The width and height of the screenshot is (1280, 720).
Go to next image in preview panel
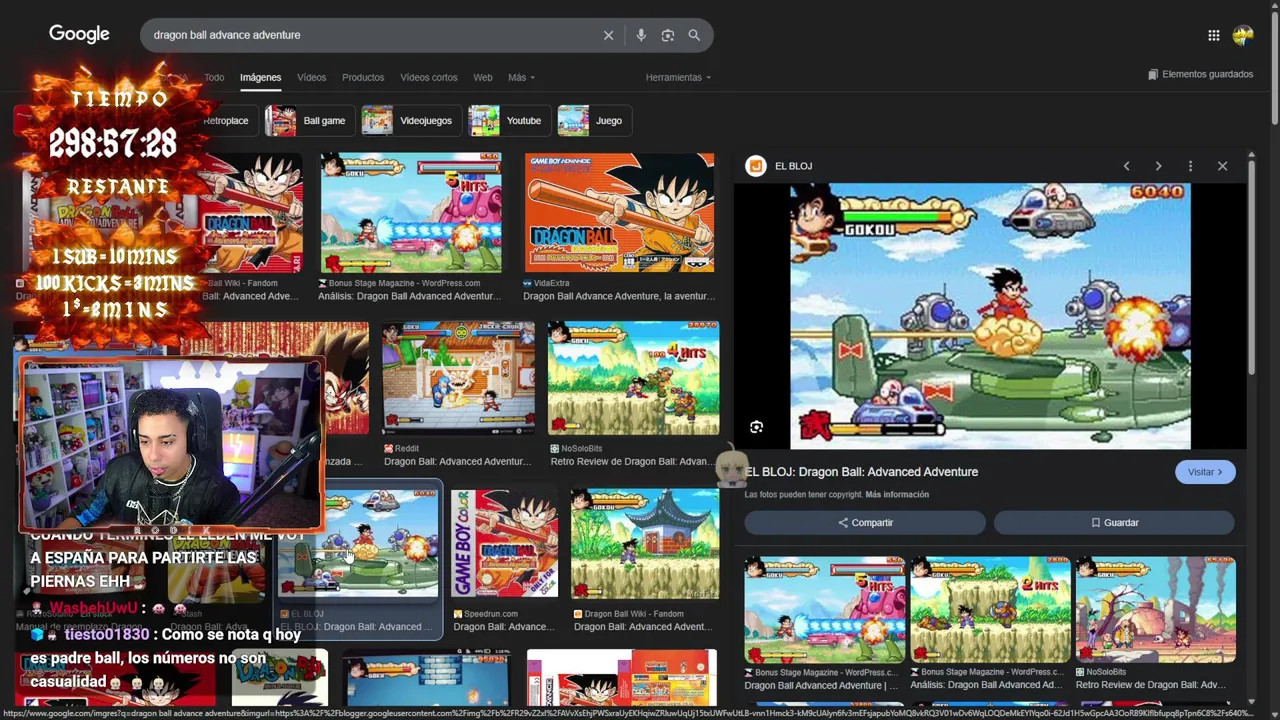[1158, 166]
